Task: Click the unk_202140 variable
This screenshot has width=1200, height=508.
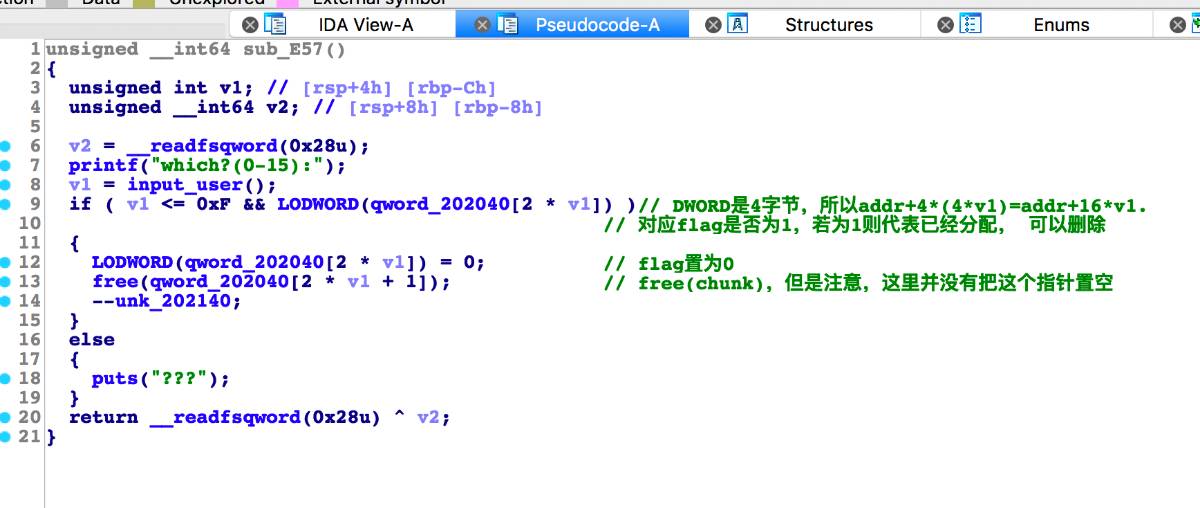Action: (x=174, y=301)
